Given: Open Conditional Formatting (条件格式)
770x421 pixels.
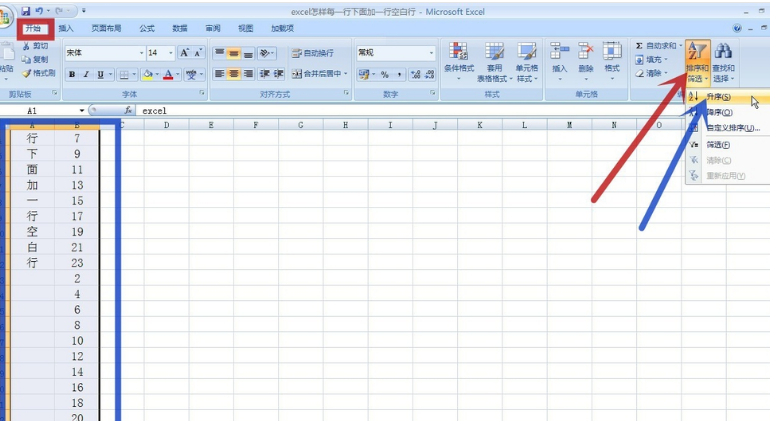Looking at the screenshot, I should (x=458, y=59).
